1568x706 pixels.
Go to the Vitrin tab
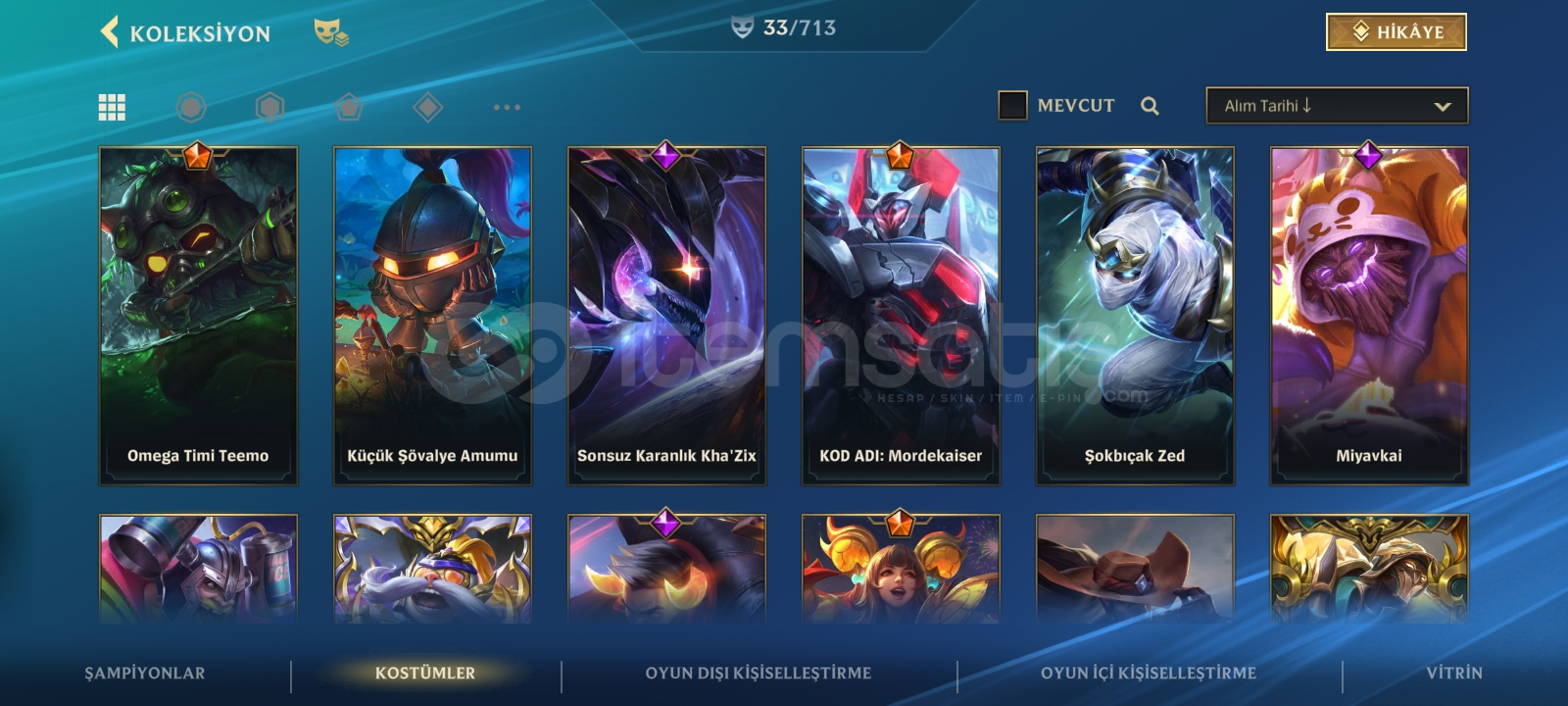point(1454,673)
